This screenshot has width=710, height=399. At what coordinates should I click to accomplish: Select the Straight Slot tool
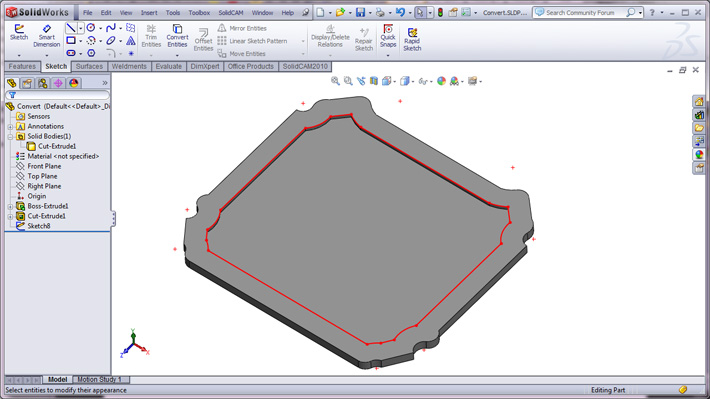tap(71, 53)
